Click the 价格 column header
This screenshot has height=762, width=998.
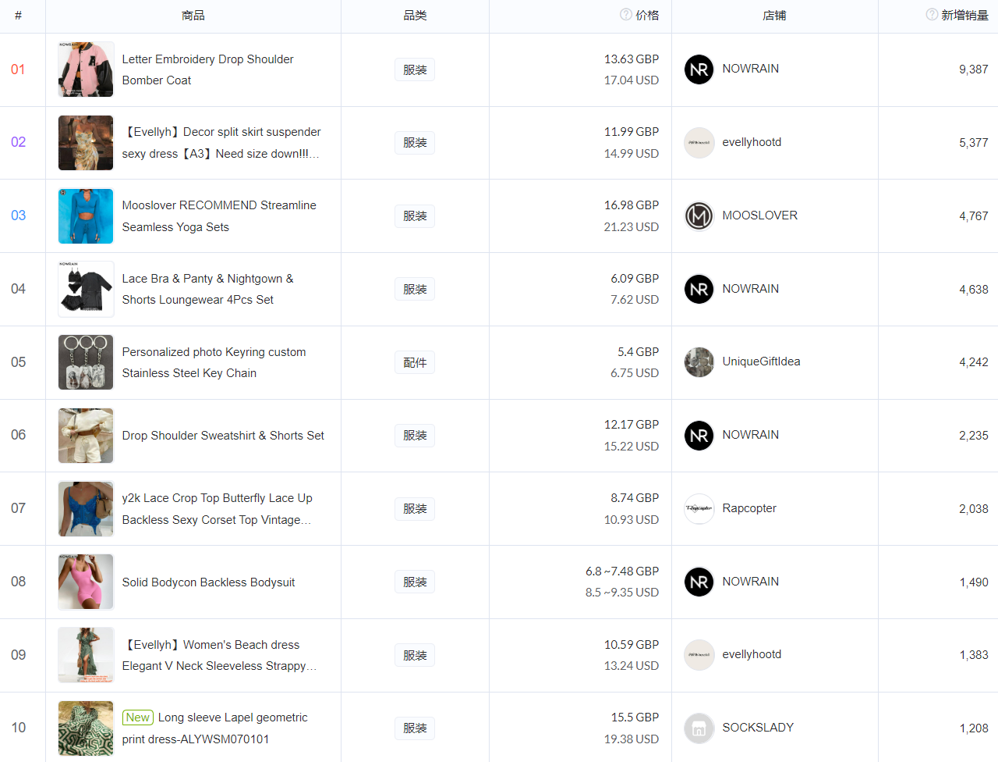[x=647, y=15]
